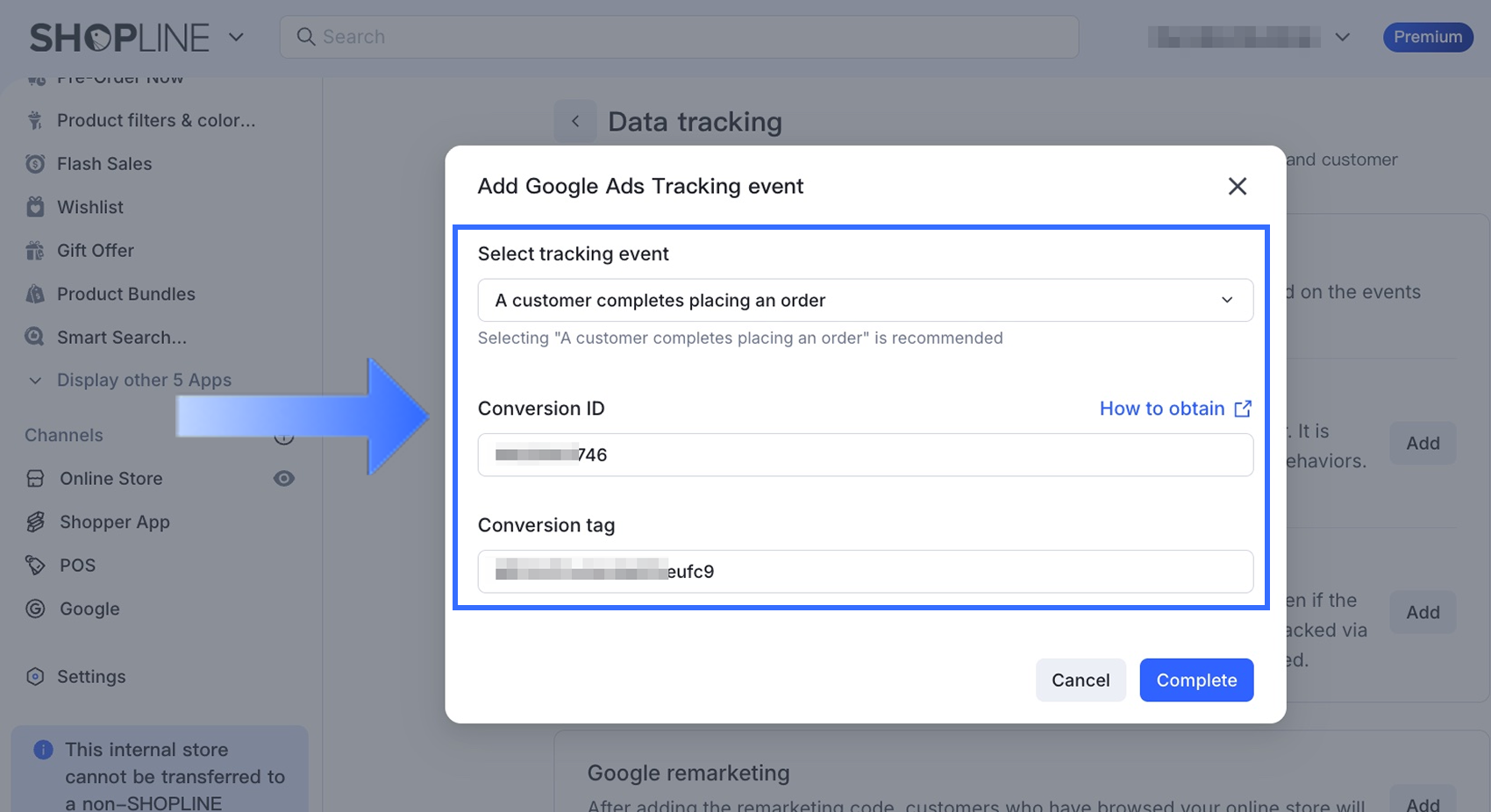
Task: Click the Shopper App icon
Action: [x=35, y=522]
